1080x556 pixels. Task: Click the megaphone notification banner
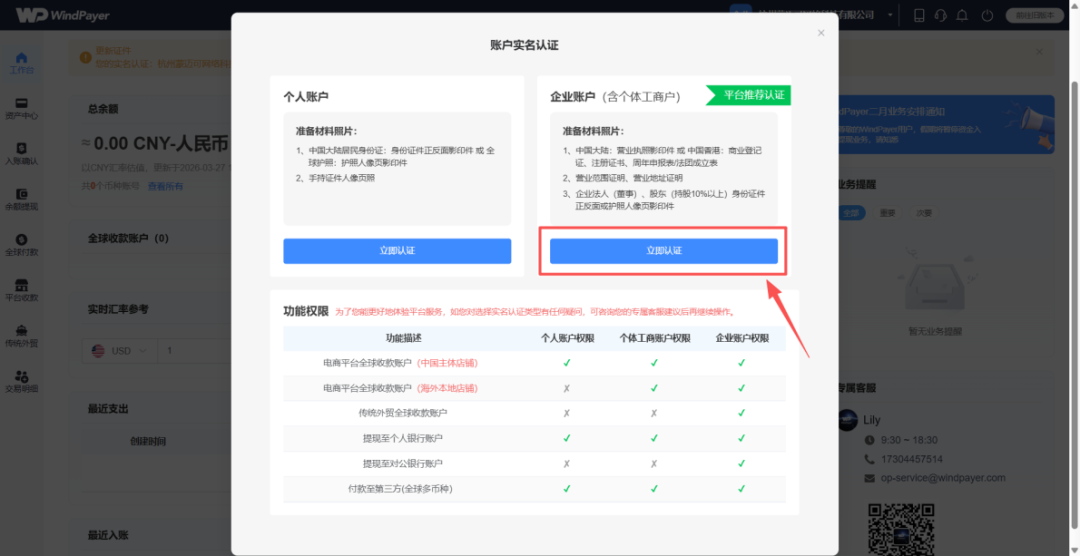tap(946, 124)
